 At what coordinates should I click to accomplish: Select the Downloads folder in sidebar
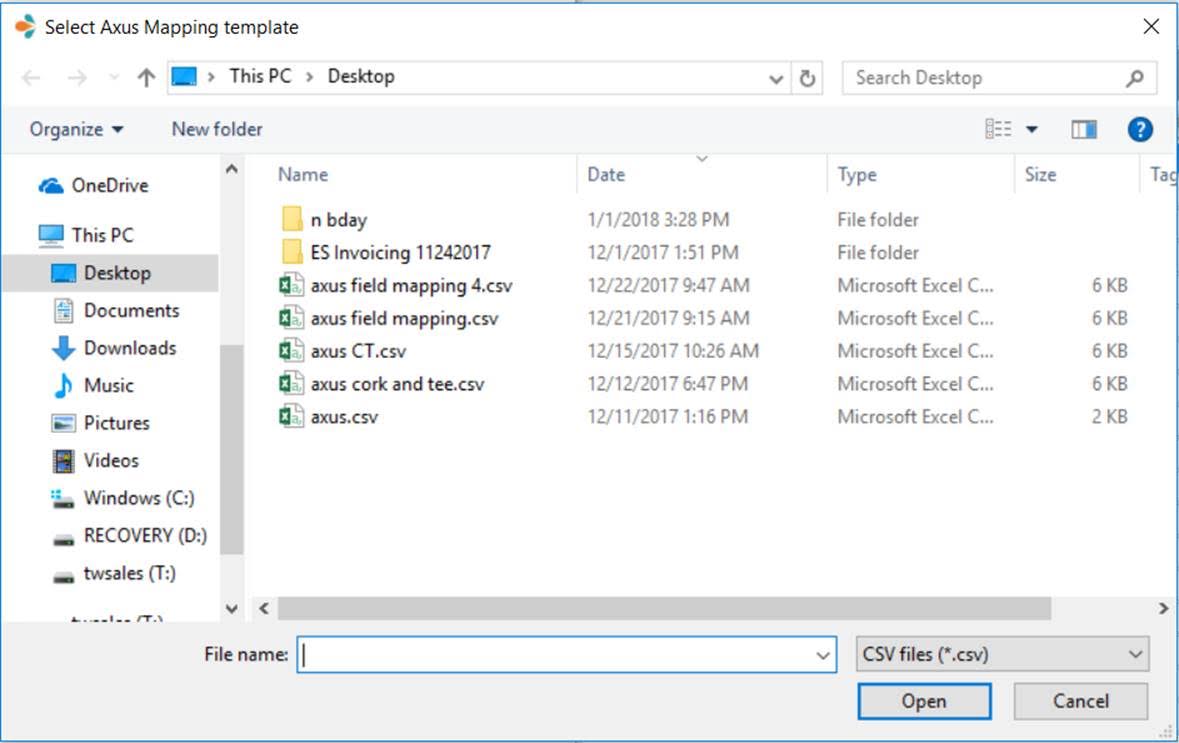[129, 348]
